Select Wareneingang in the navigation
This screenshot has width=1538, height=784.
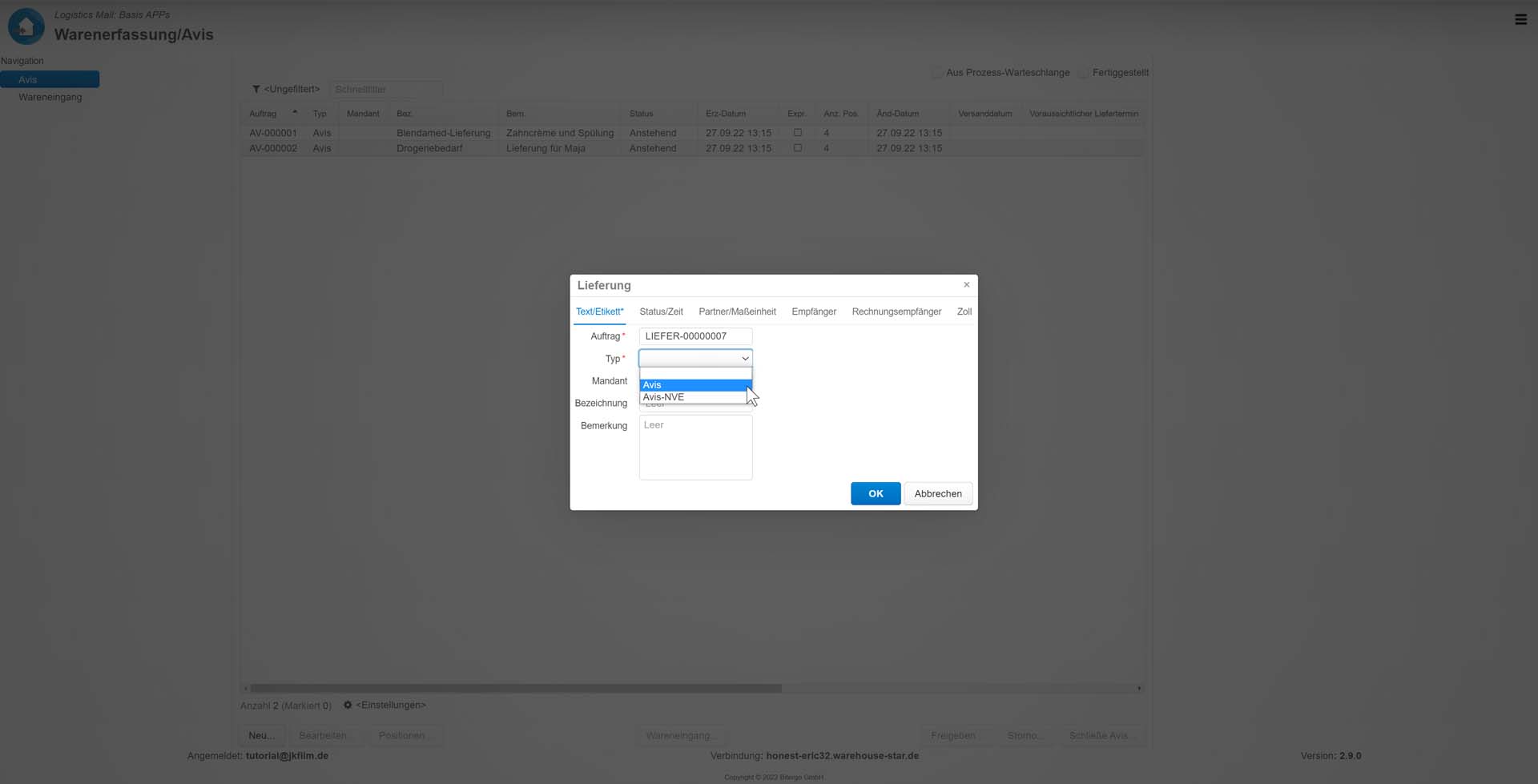coord(50,97)
